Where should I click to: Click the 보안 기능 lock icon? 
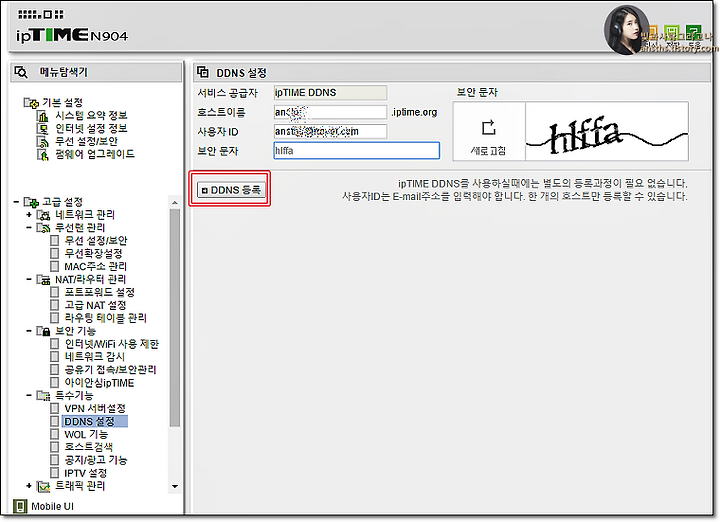click(44, 331)
